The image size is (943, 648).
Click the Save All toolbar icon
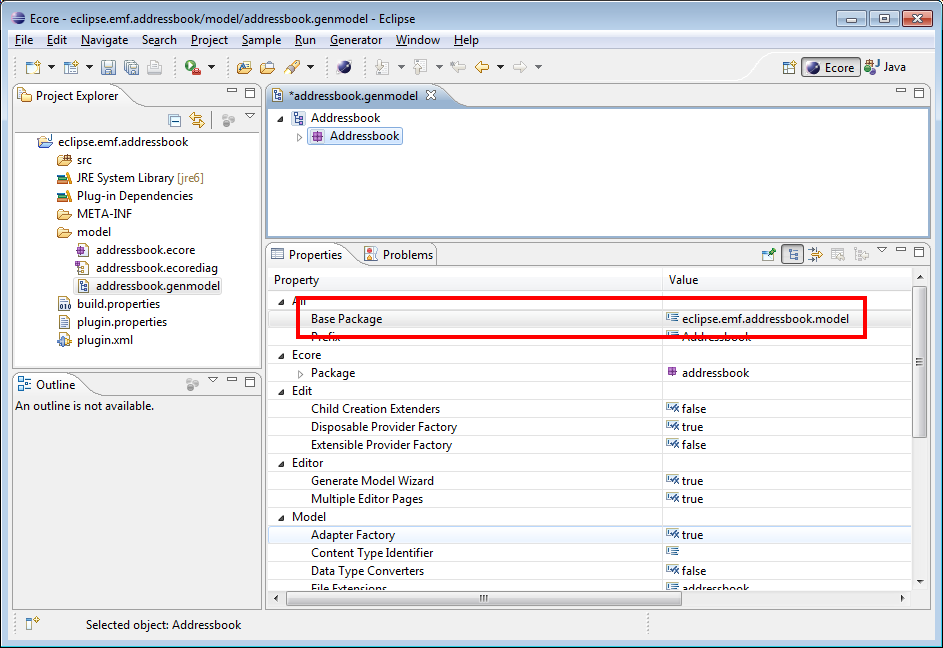(131, 67)
